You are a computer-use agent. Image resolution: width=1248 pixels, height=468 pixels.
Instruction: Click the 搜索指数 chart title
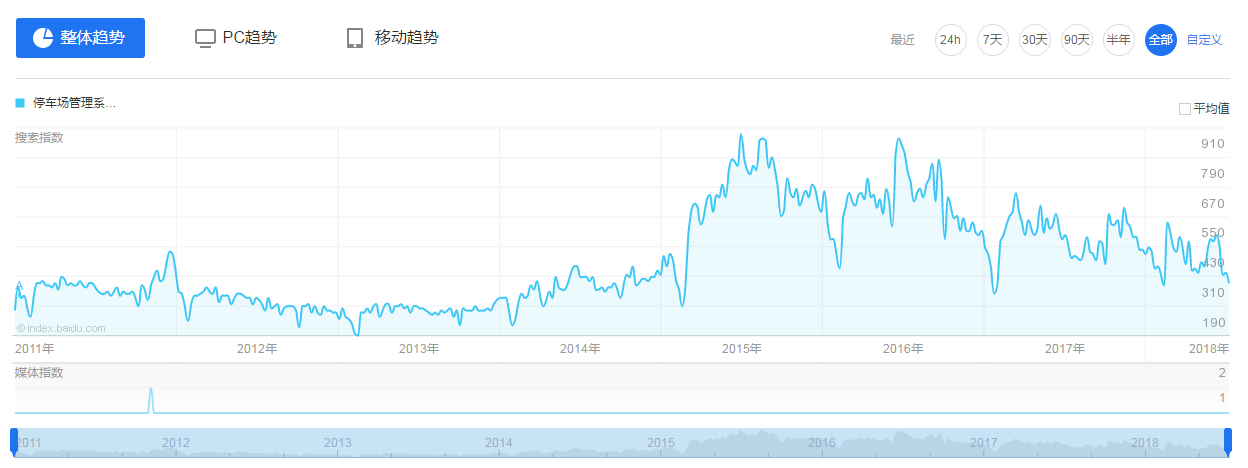(39, 137)
